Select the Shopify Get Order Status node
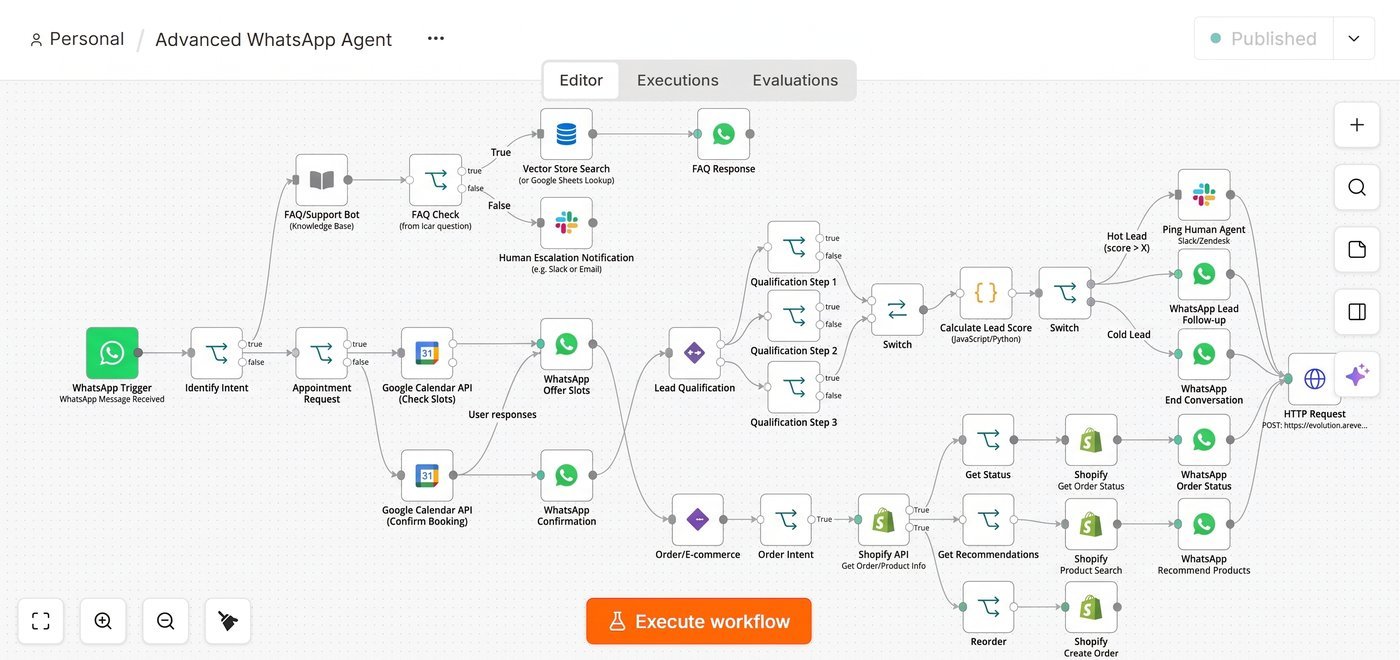 [1091, 440]
